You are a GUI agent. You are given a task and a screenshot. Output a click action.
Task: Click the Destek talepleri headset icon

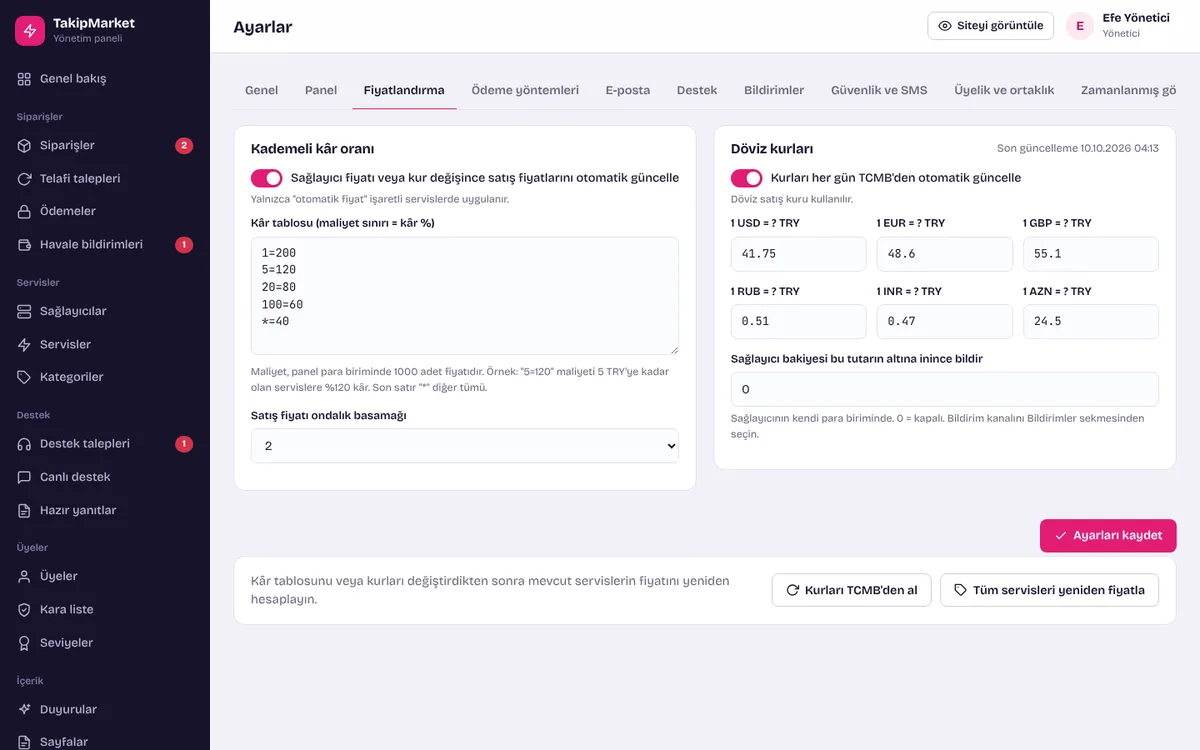click(x=25, y=444)
